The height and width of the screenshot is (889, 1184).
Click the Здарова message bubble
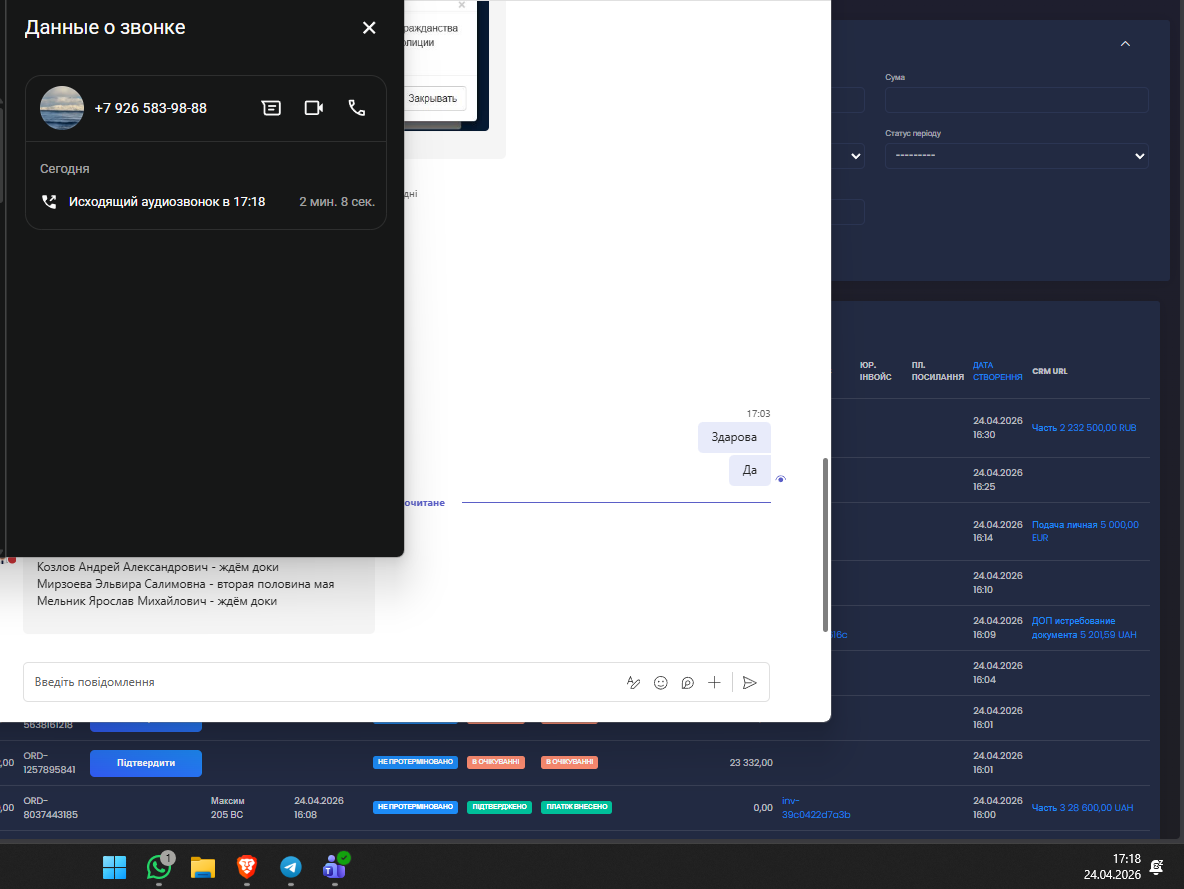pos(734,437)
